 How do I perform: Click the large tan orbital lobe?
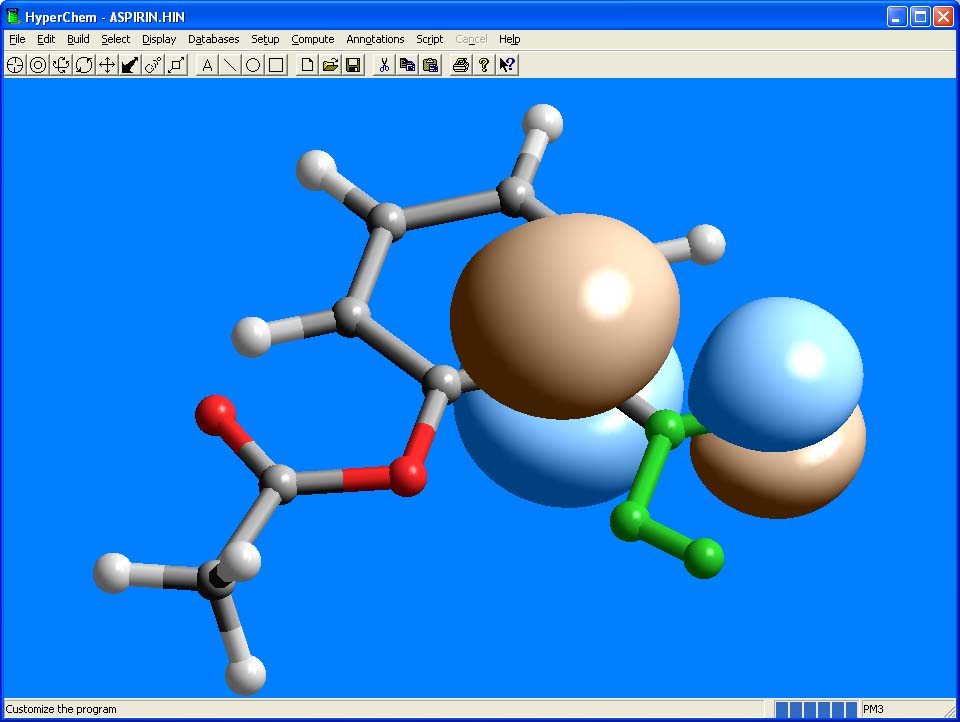(564, 315)
